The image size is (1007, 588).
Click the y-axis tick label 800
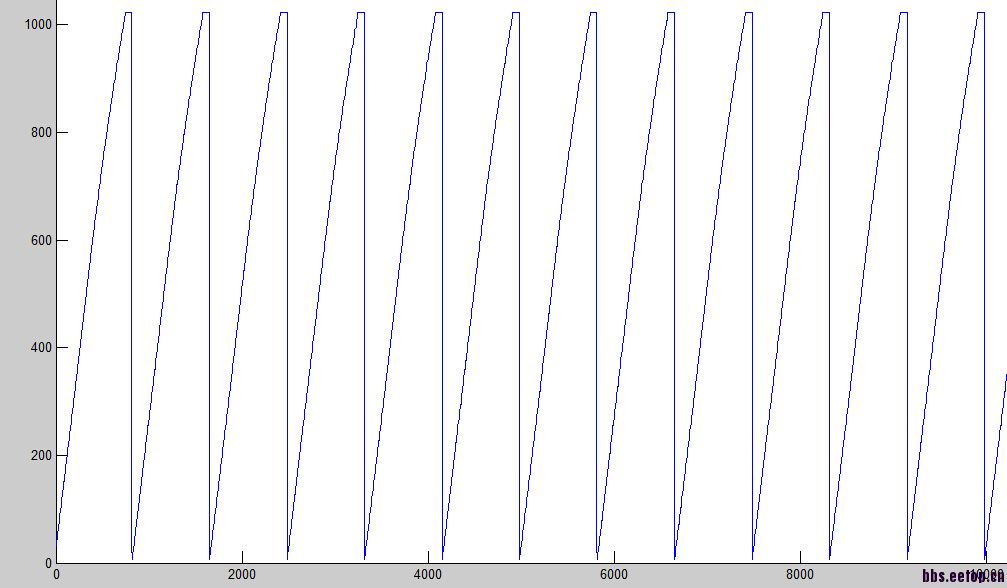click(40, 133)
